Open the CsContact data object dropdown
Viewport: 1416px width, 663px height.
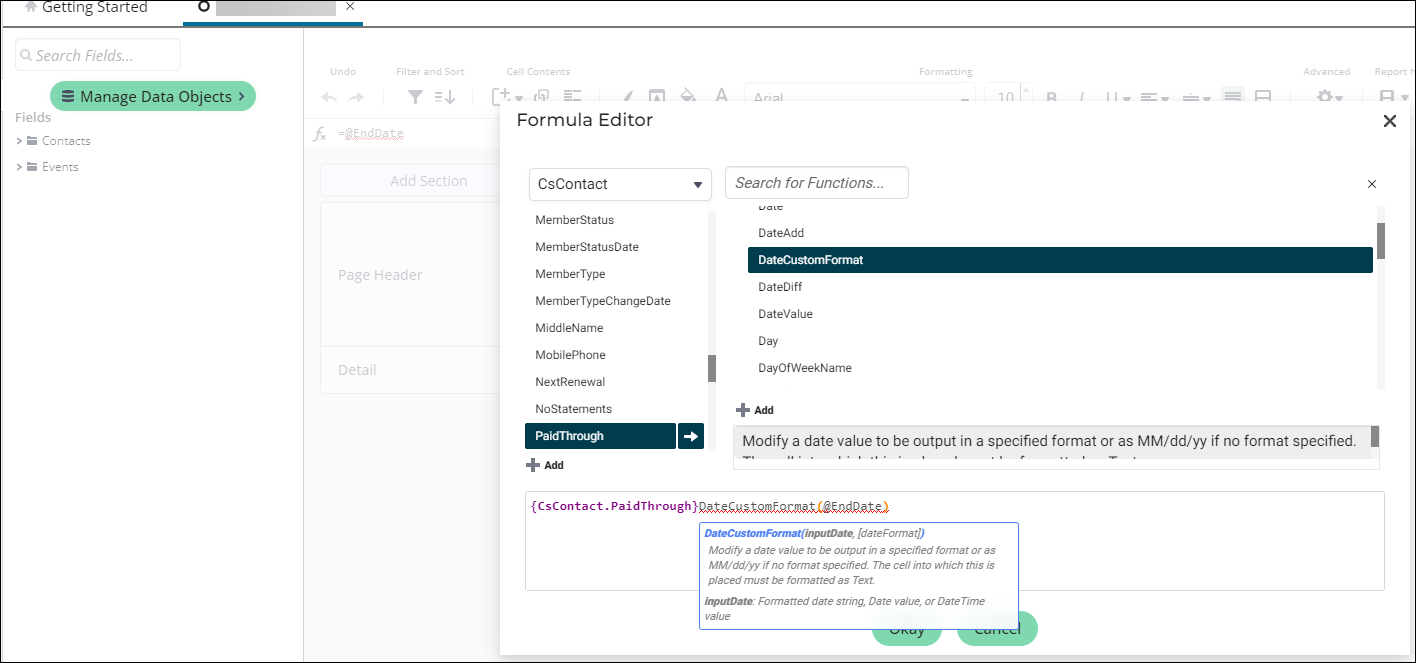tap(620, 184)
